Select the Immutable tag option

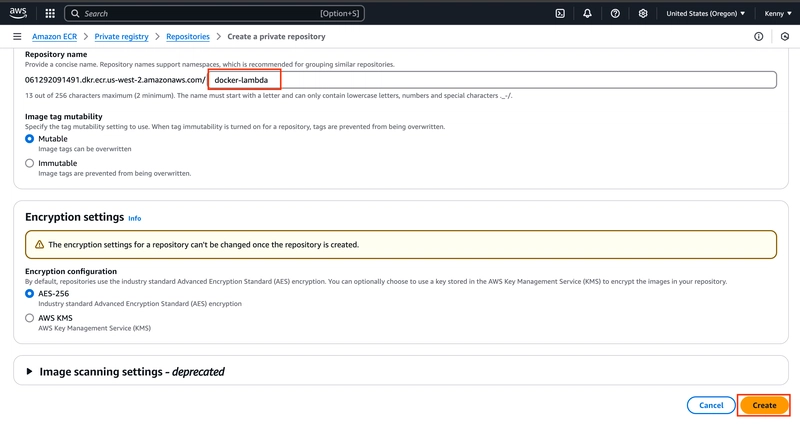30,163
